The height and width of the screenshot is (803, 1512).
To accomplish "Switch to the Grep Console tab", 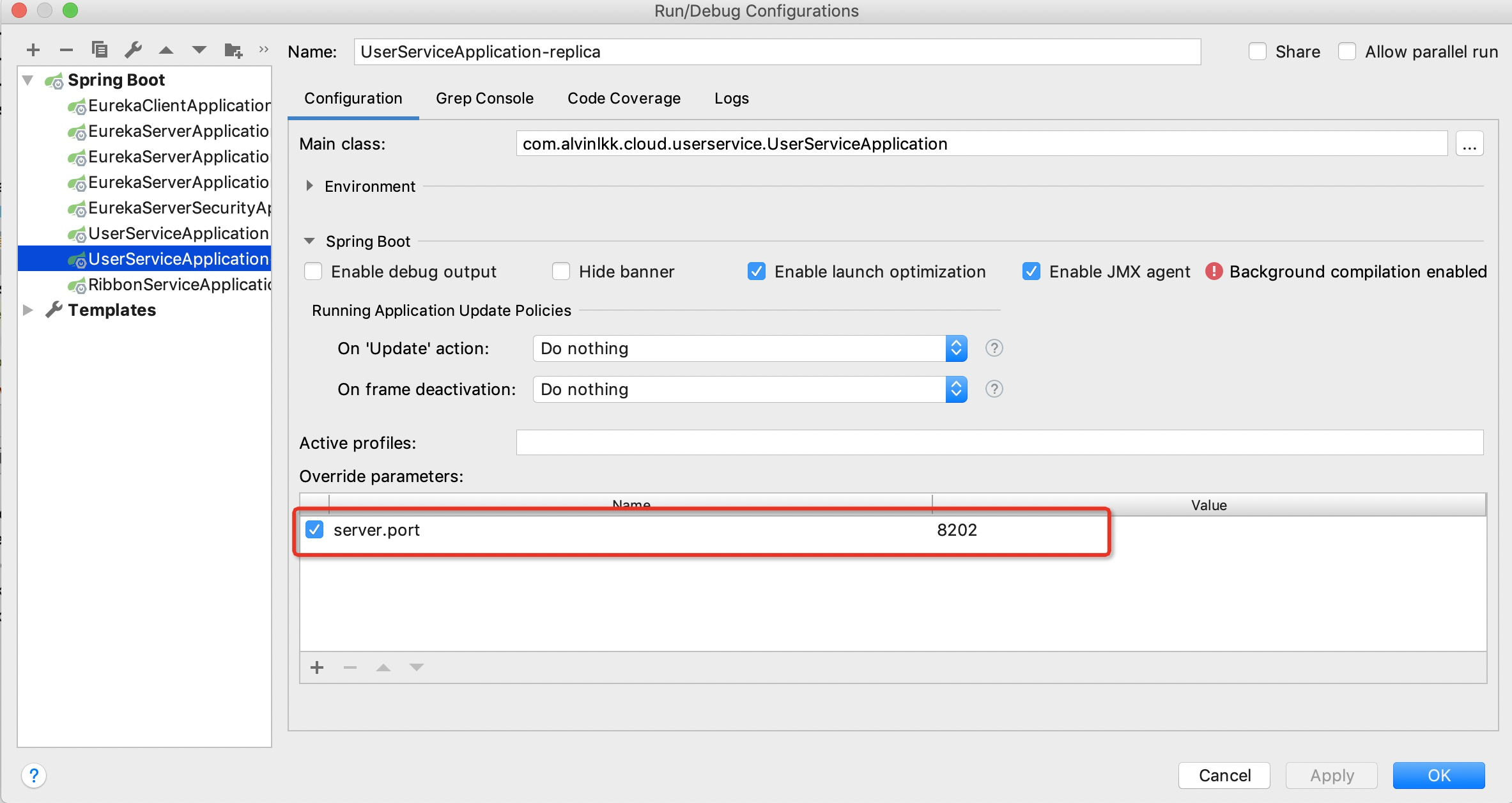I will 484,98.
